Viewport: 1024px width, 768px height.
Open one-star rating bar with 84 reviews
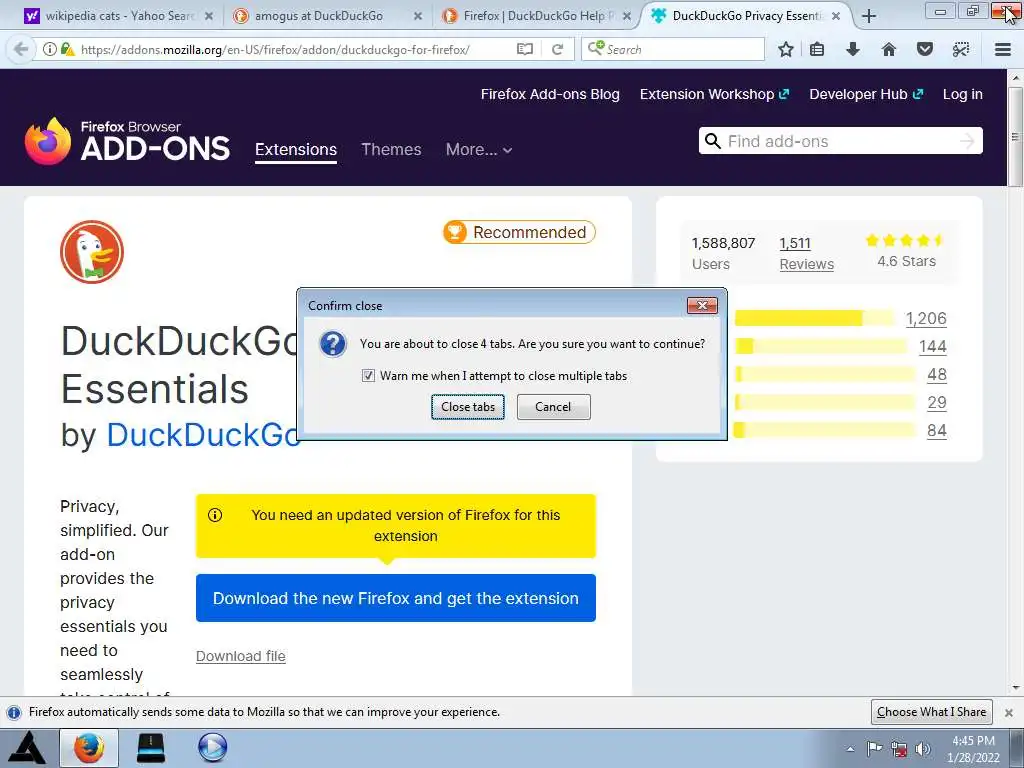[x=825, y=430]
